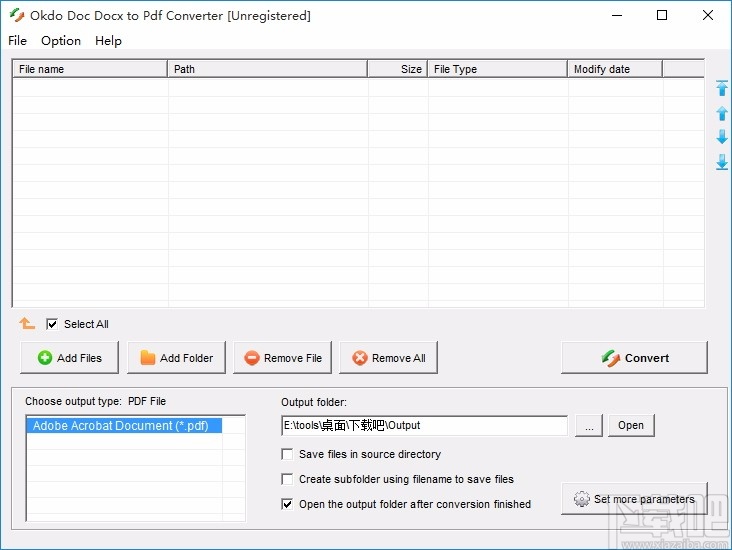
Task: Click the orange up-level arrow icon
Action: pos(27,323)
